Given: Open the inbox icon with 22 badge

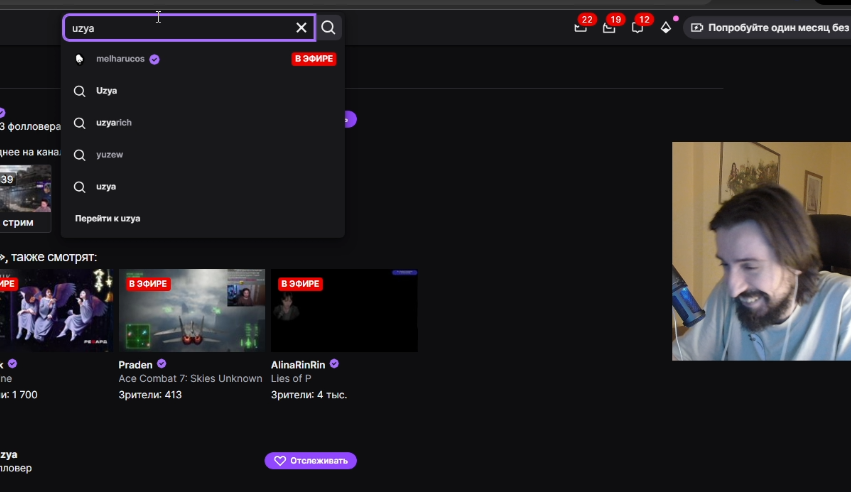Looking at the screenshot, I should click(x=581, y=28).
